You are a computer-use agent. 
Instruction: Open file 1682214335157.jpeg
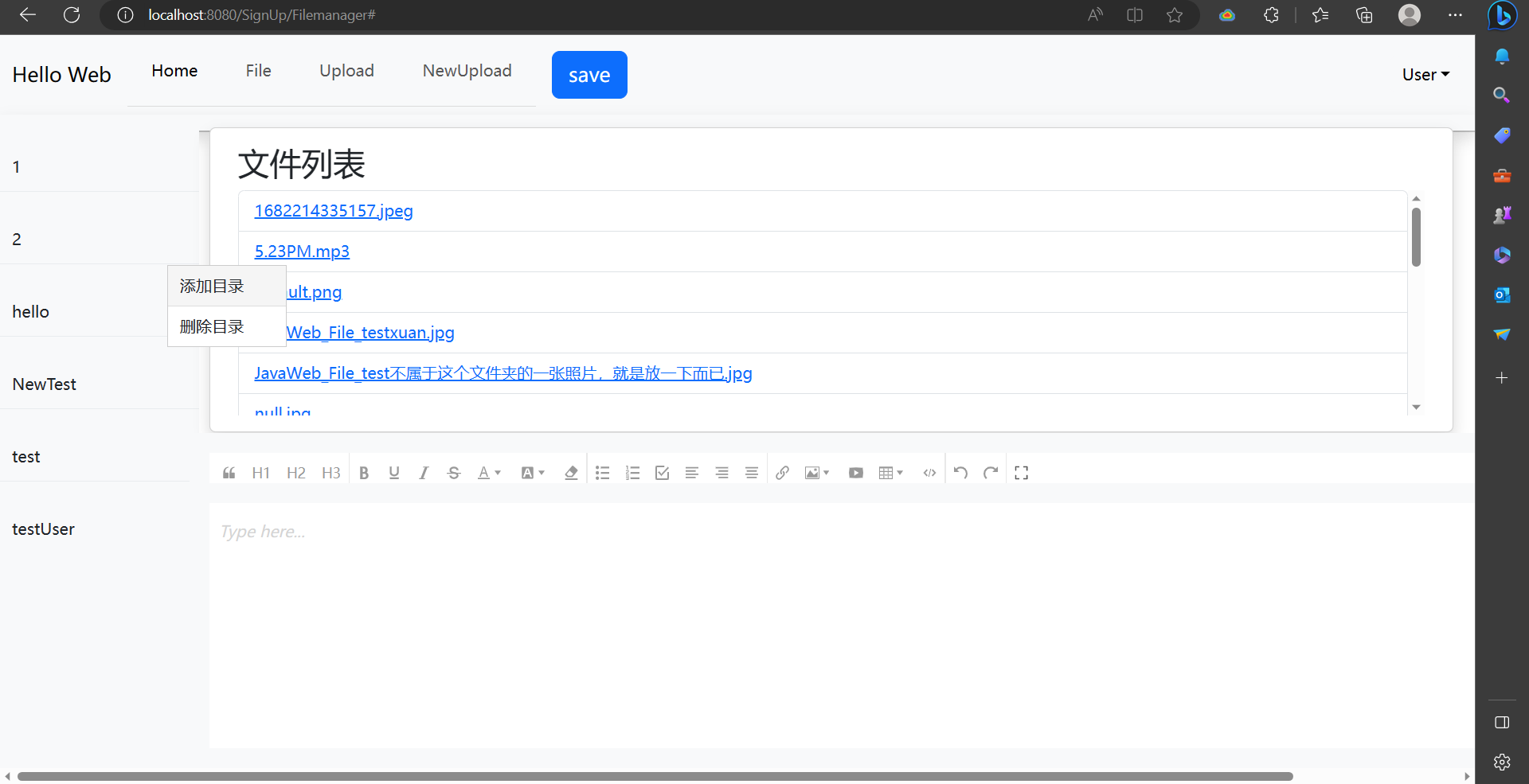coord(334,211)
